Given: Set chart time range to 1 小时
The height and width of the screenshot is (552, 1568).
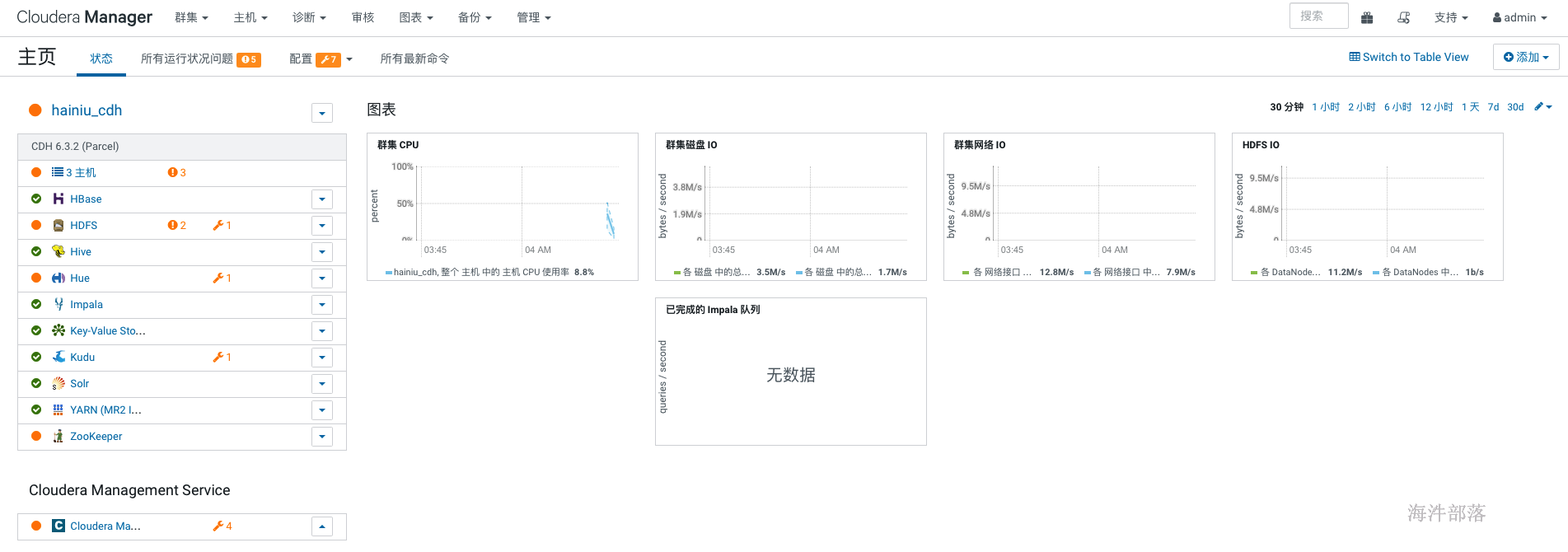Looking at the screenshot, I should (x=1326, y=107).
